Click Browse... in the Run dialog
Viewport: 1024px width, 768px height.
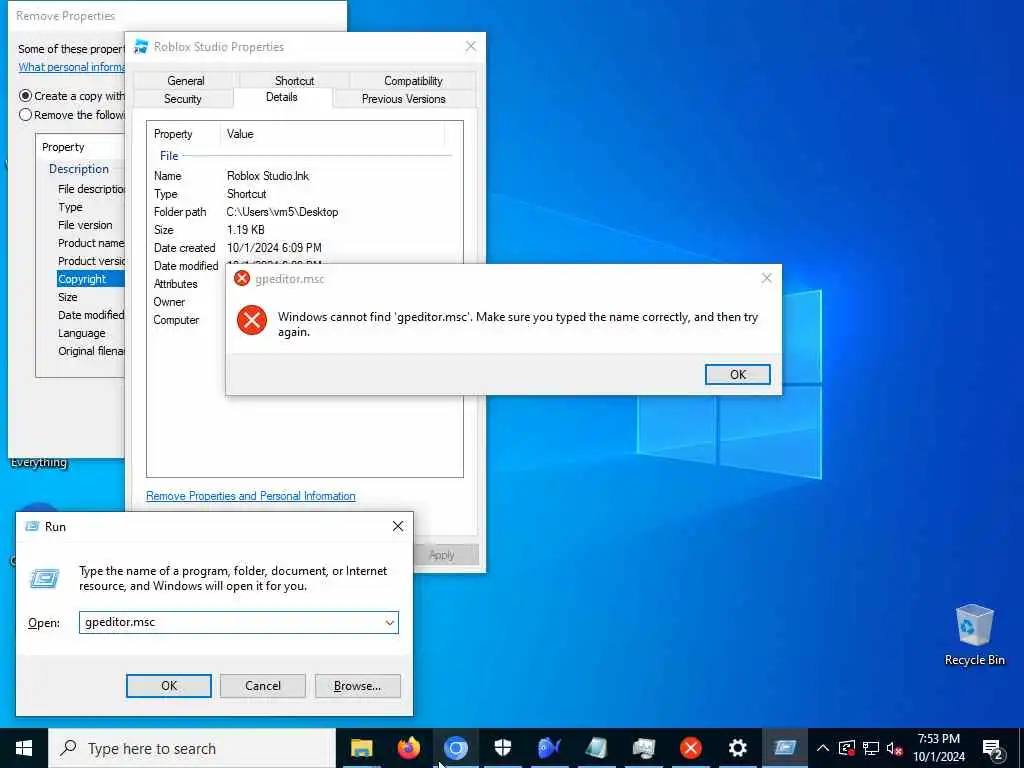pos(357,686)
